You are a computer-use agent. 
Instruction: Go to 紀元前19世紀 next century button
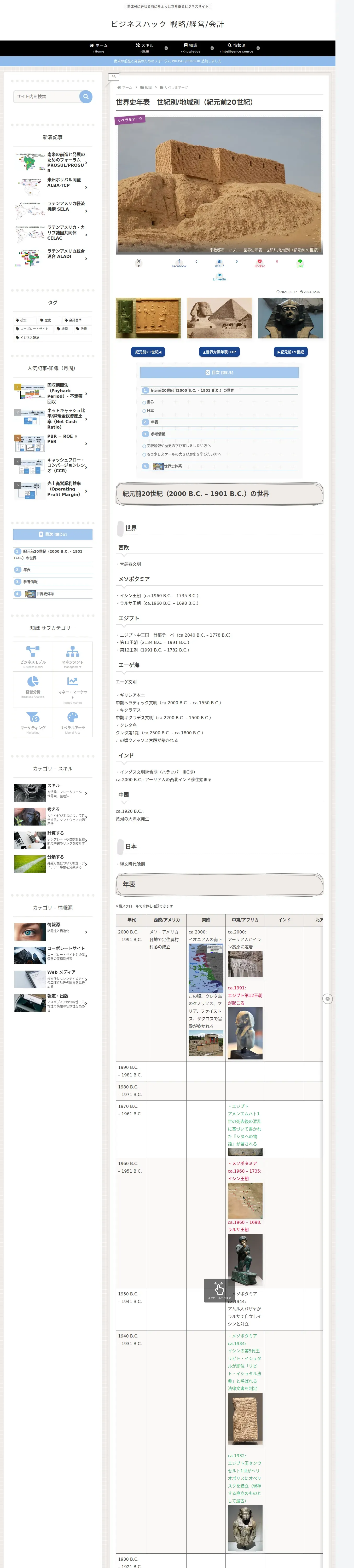click(291, 352)
